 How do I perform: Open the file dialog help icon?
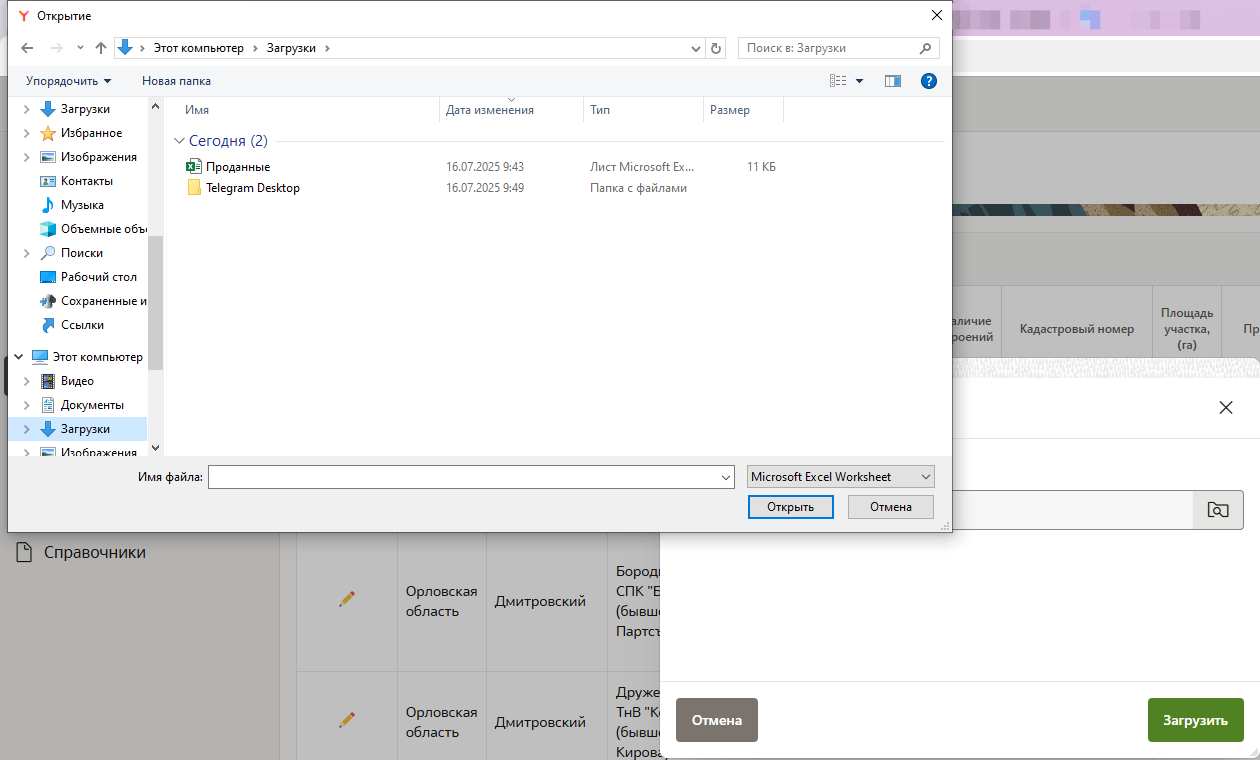click(928, 81)
